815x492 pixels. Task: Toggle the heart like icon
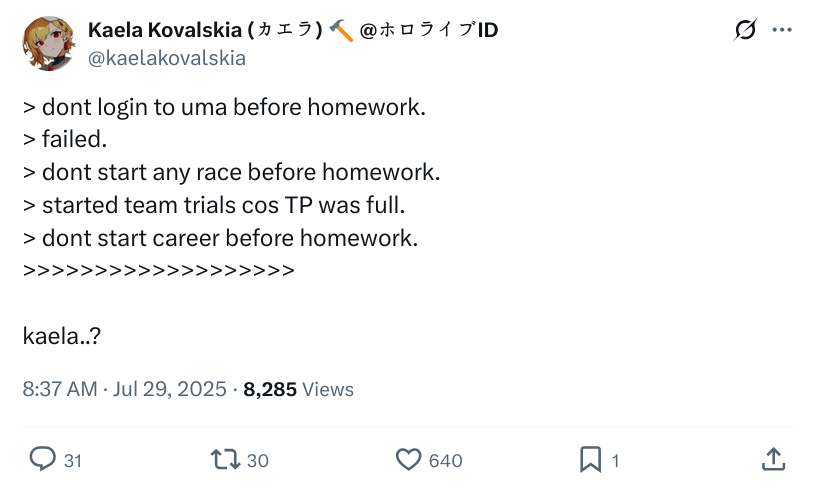[408, 459]
